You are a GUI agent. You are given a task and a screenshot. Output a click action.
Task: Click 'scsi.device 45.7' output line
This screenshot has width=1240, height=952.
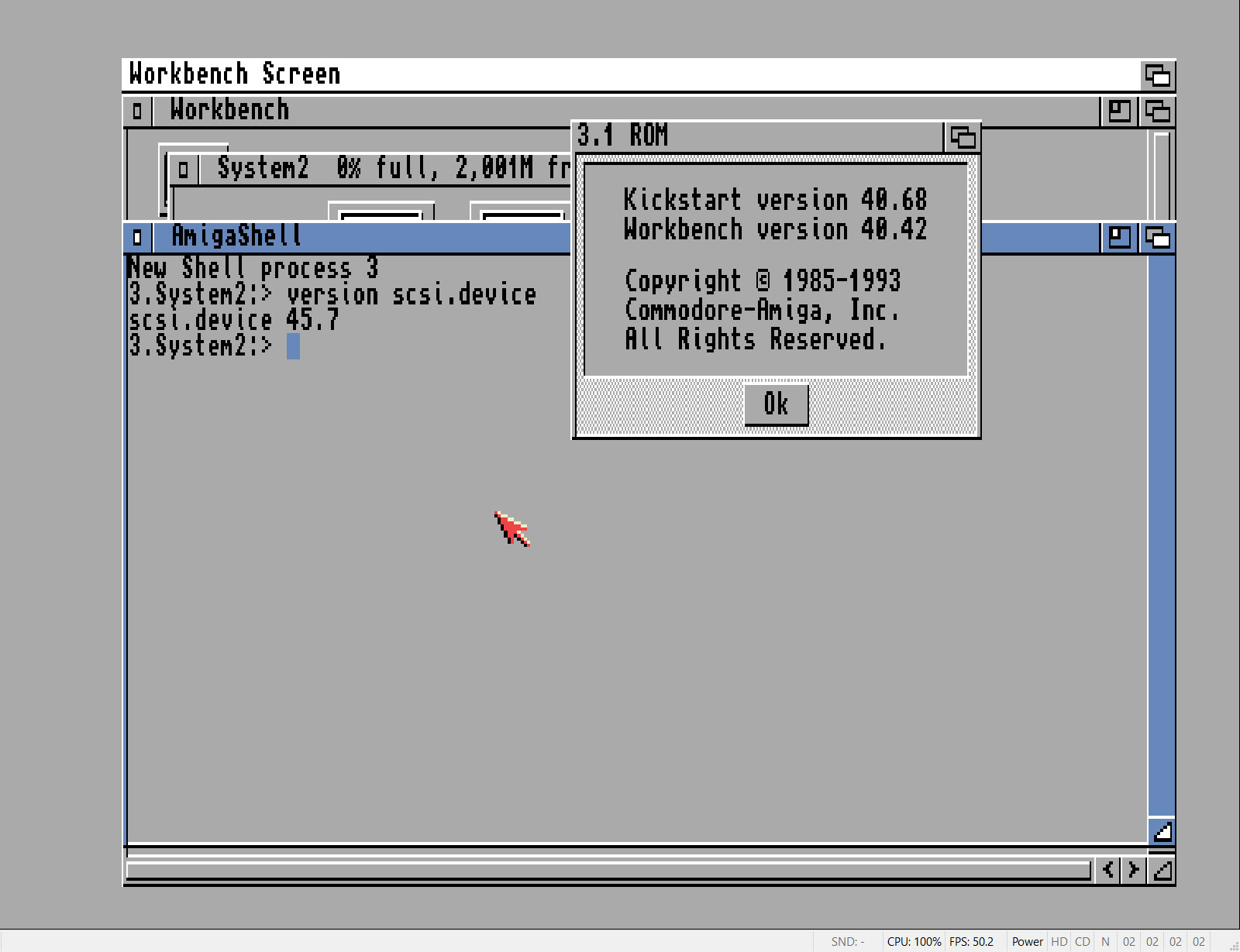point(233,321)
